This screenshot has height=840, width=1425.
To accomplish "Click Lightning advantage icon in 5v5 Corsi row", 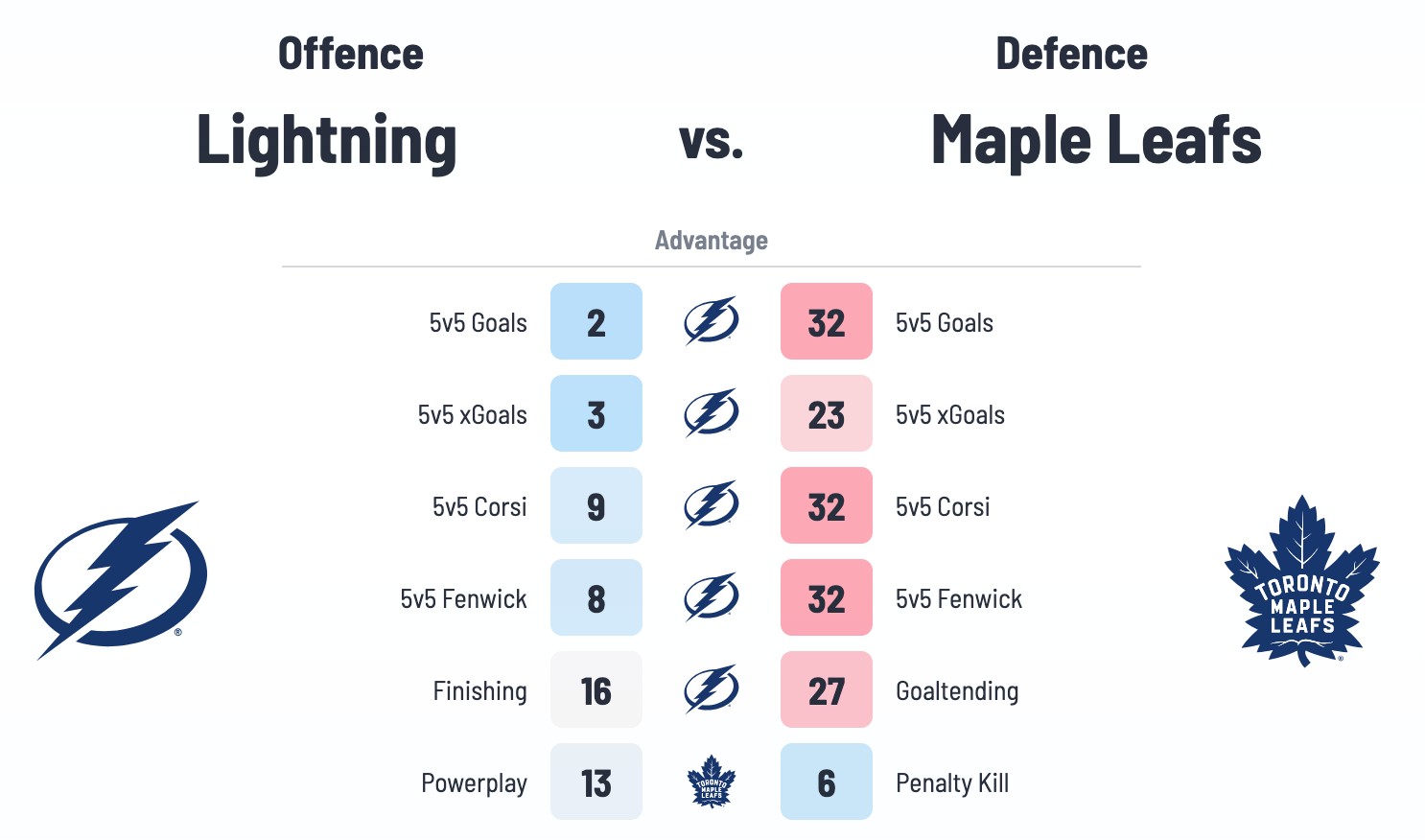I will pyautogui.click(x=711, y=505).
